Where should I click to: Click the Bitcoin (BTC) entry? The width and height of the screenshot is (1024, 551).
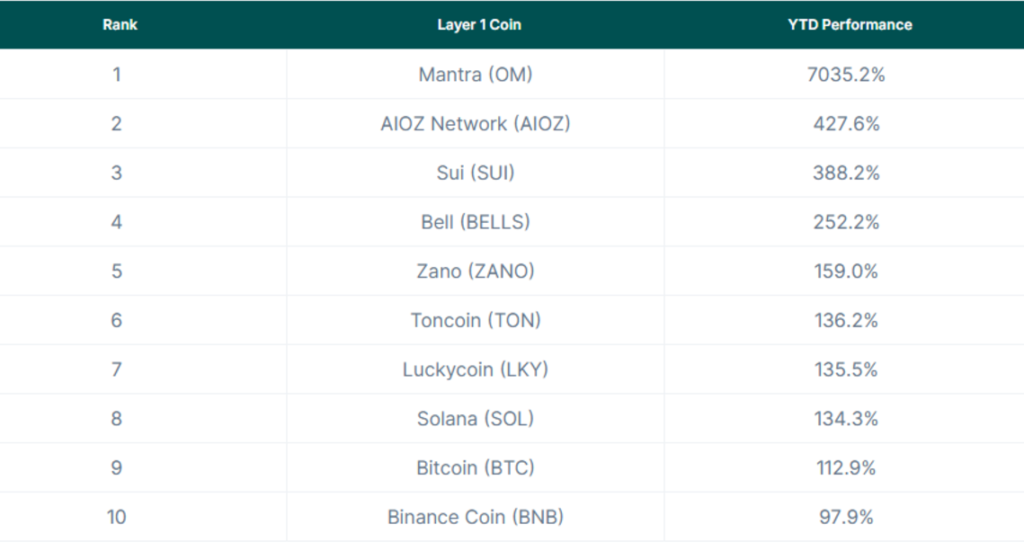click(476, 468)
